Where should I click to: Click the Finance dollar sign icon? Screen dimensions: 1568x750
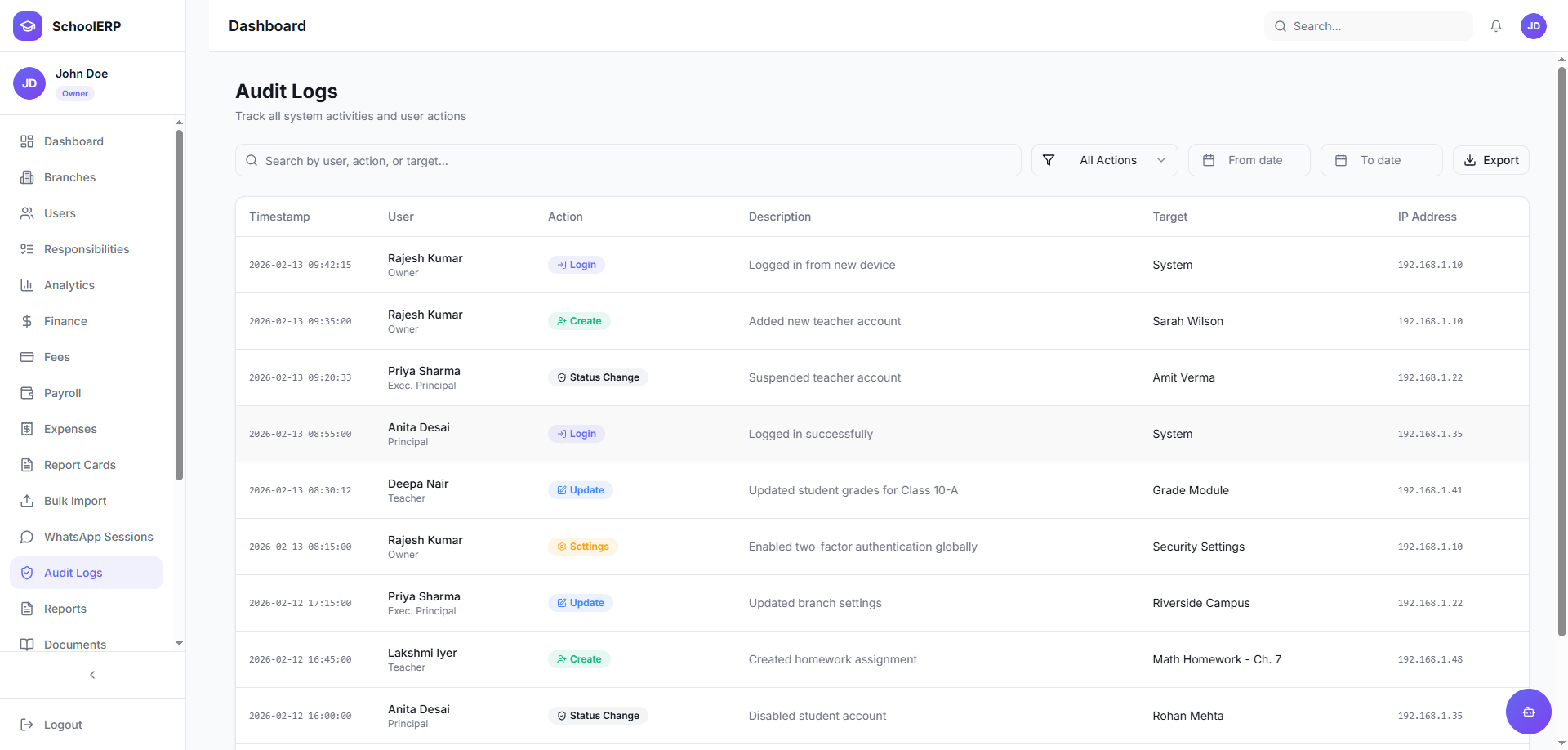(27, 321)
